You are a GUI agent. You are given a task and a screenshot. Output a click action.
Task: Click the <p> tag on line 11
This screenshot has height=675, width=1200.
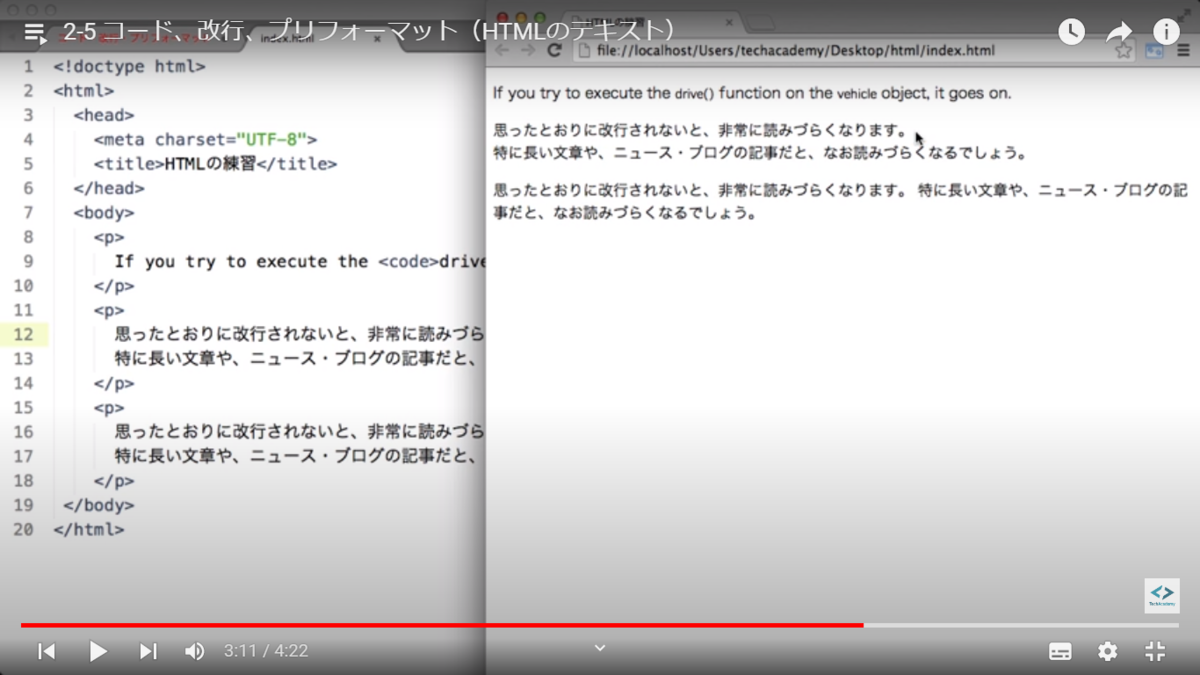tap(109, 310)
